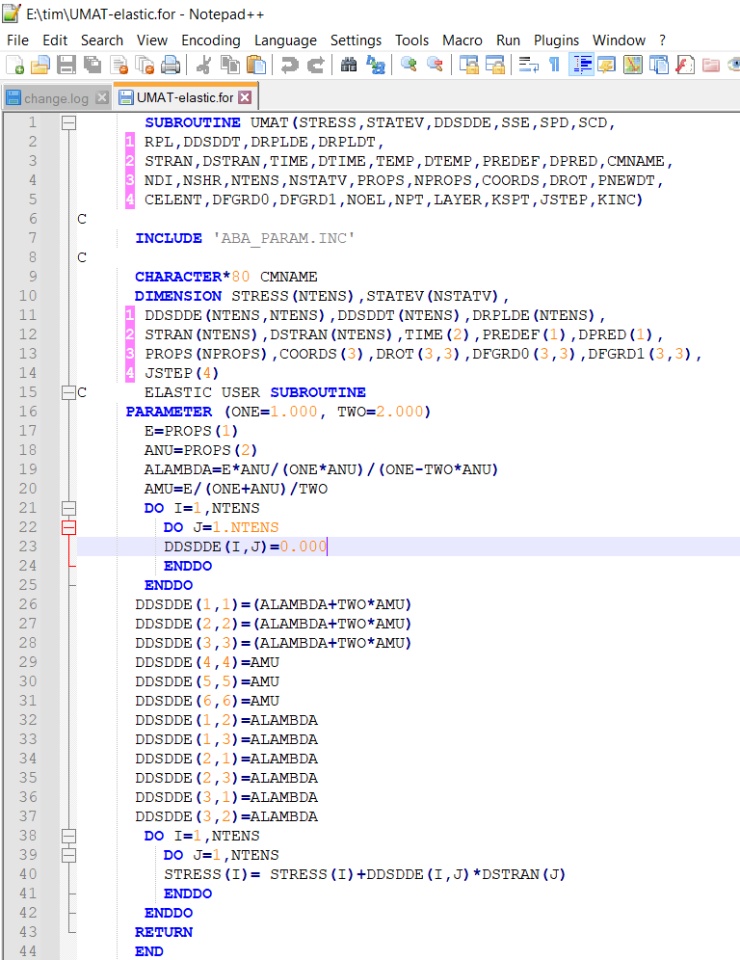Open File menu

coord(18,40)
